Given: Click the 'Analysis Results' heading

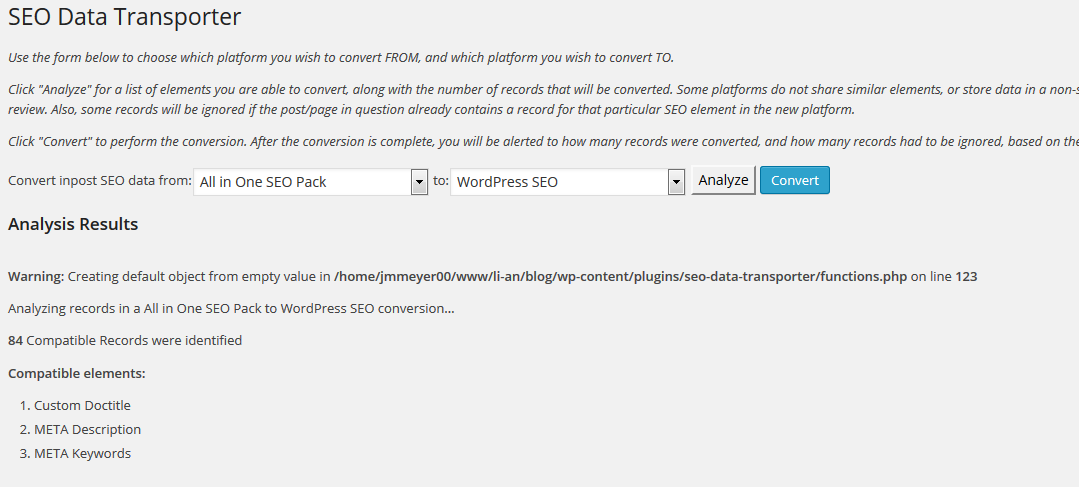Looking at the screenshot, I should click(x=73, y=224).
